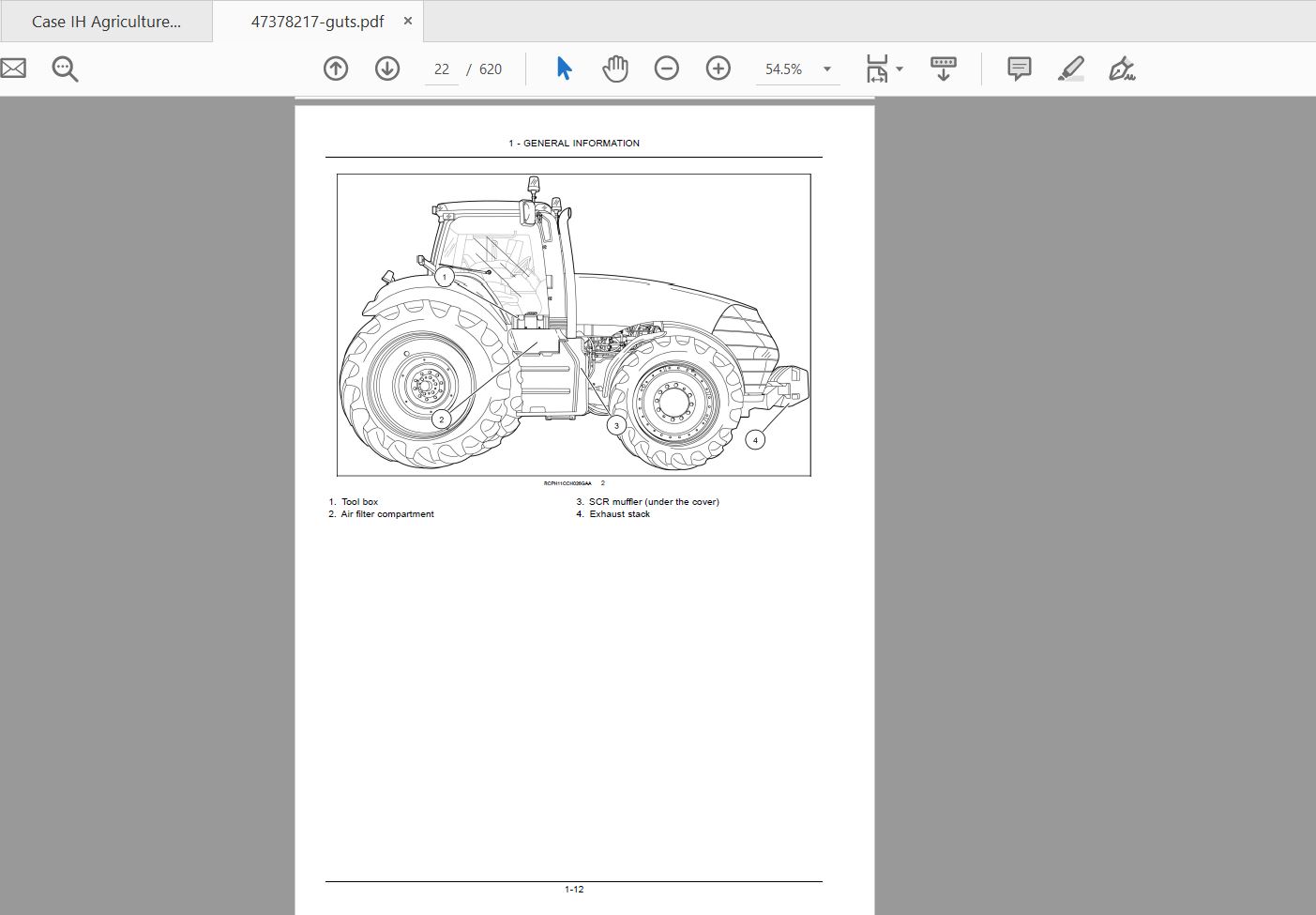Image resolution: width=1316 pixels, height=915 pixels.
Task: Toggle Read Mode view
Action: click(x=943, y=68)
